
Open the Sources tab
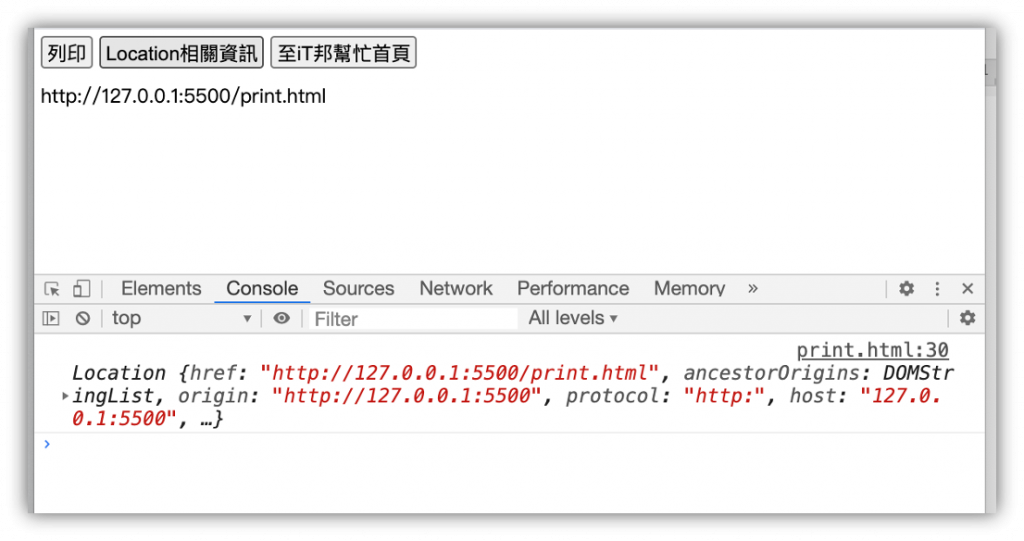359,288
